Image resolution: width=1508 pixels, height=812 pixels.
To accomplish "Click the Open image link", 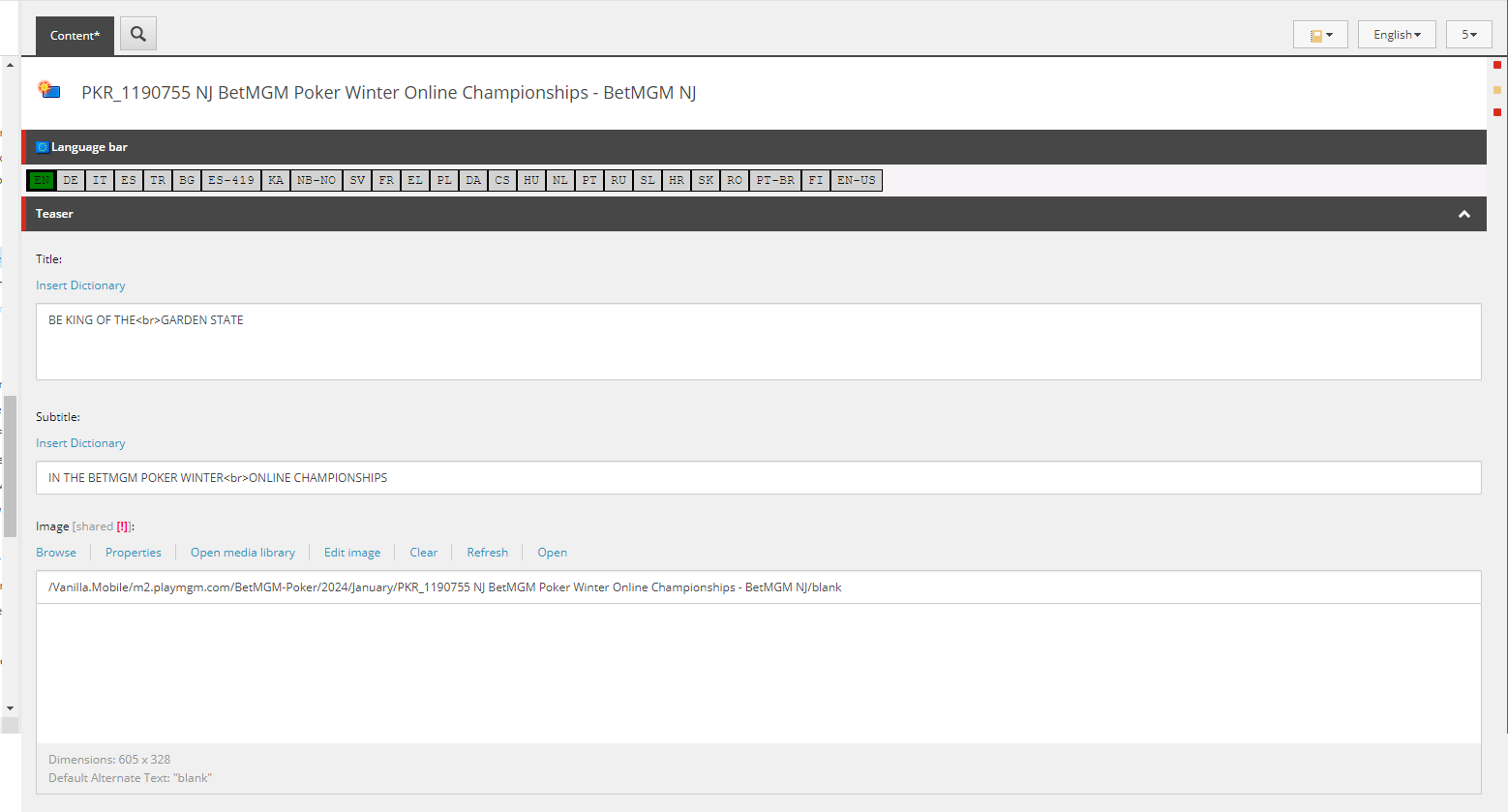I will coord(553,553).
